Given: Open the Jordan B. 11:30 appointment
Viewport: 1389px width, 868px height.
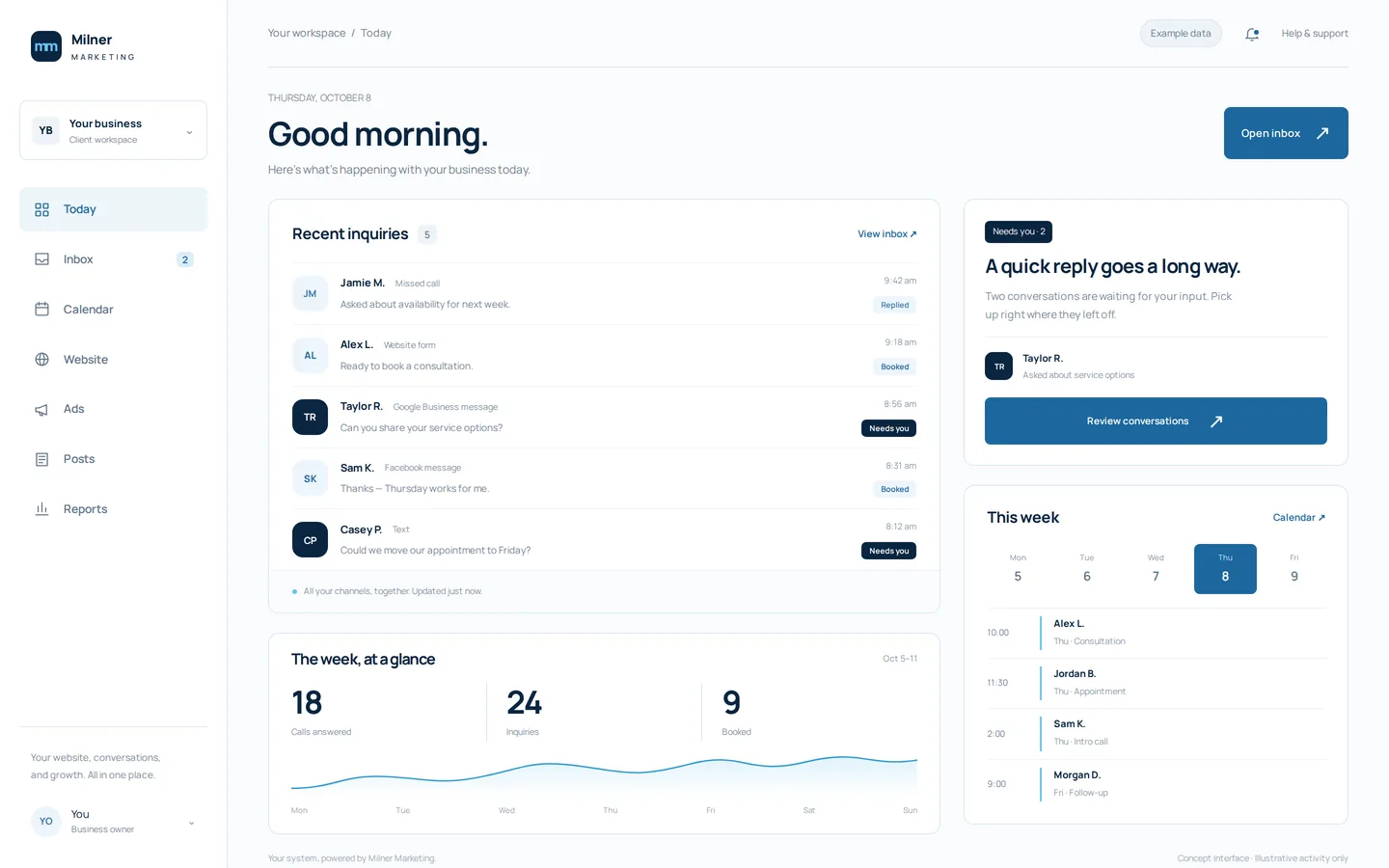Looking at the screenshot, I should coord(1157,683).
